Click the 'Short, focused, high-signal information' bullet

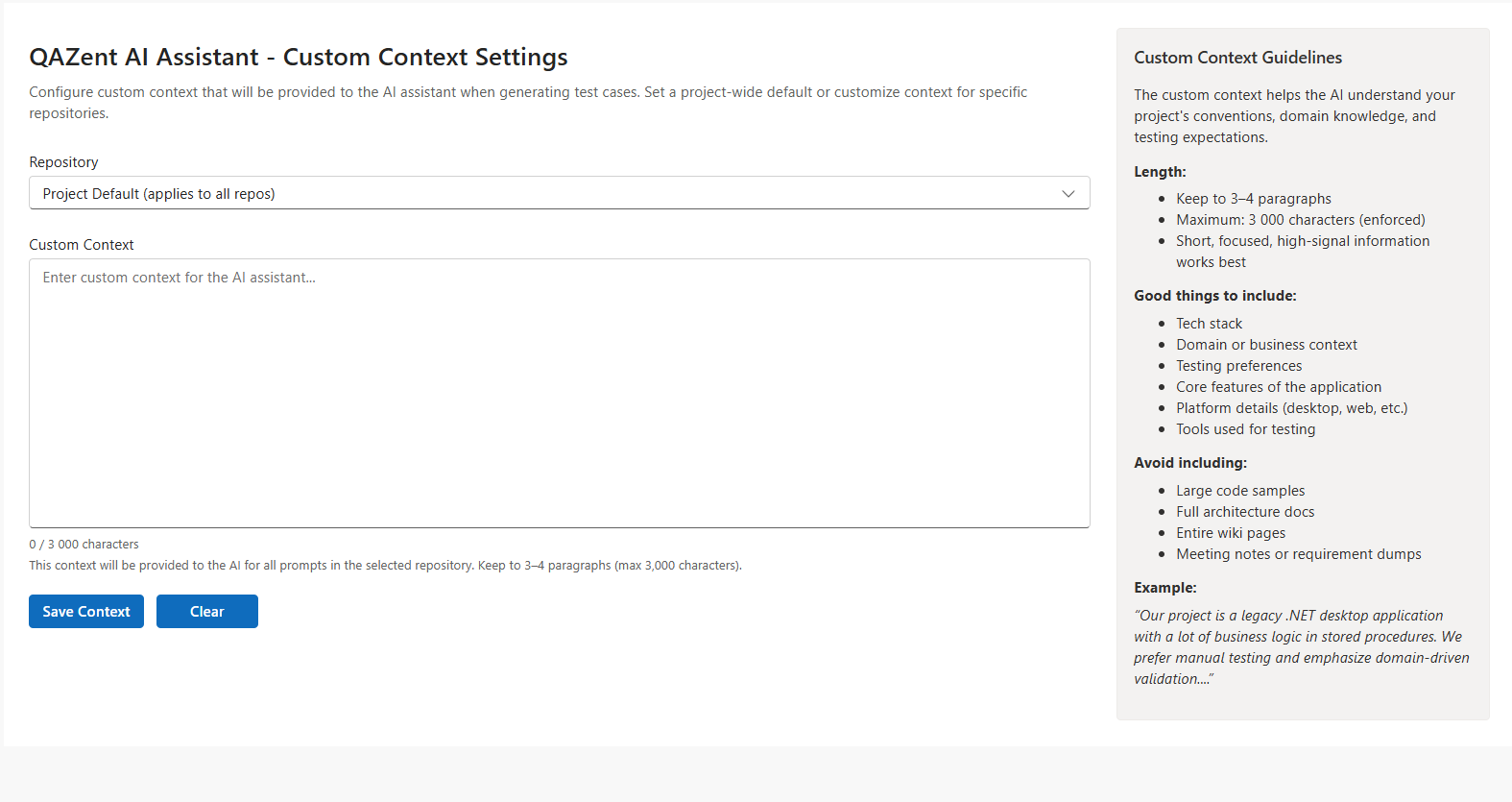(1303, 252)
